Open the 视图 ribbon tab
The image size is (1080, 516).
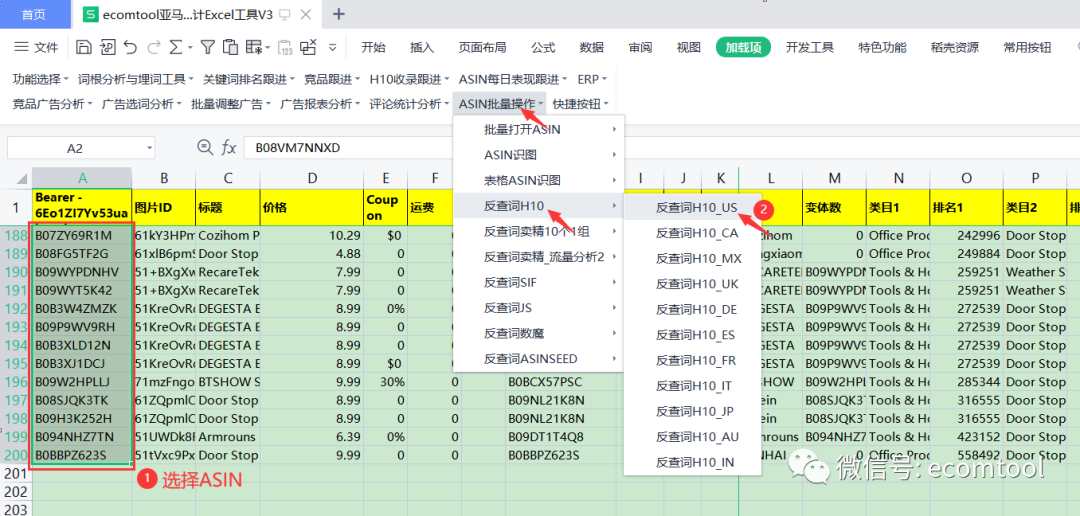coord(688,48)
